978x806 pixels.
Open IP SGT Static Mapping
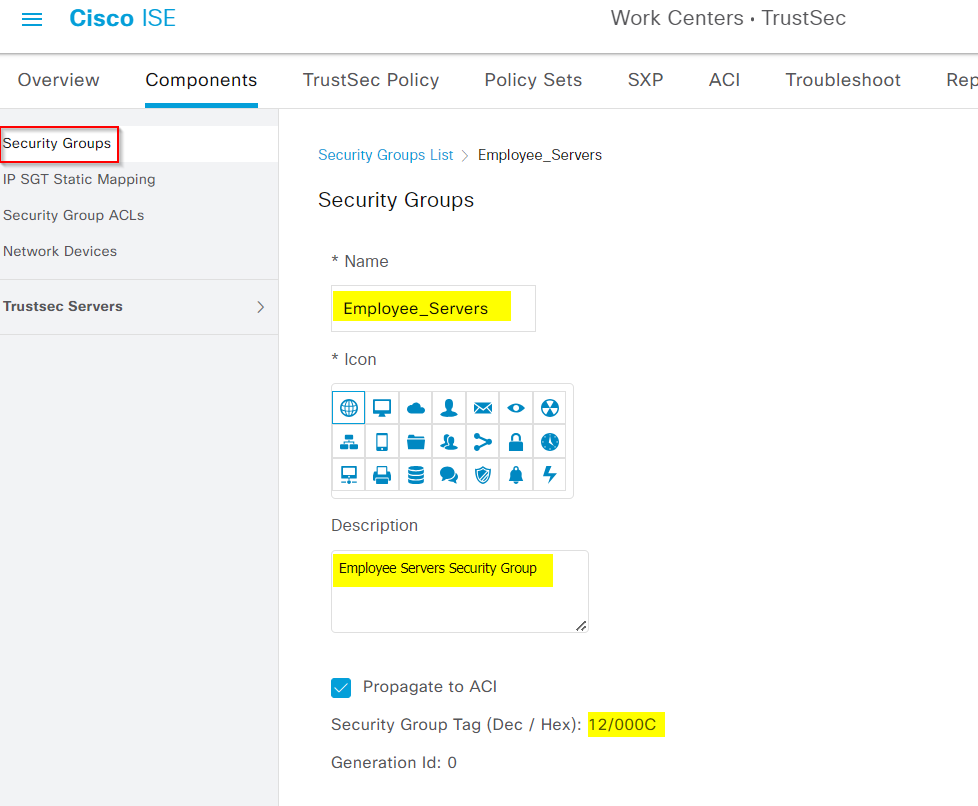tap(79, 180)
